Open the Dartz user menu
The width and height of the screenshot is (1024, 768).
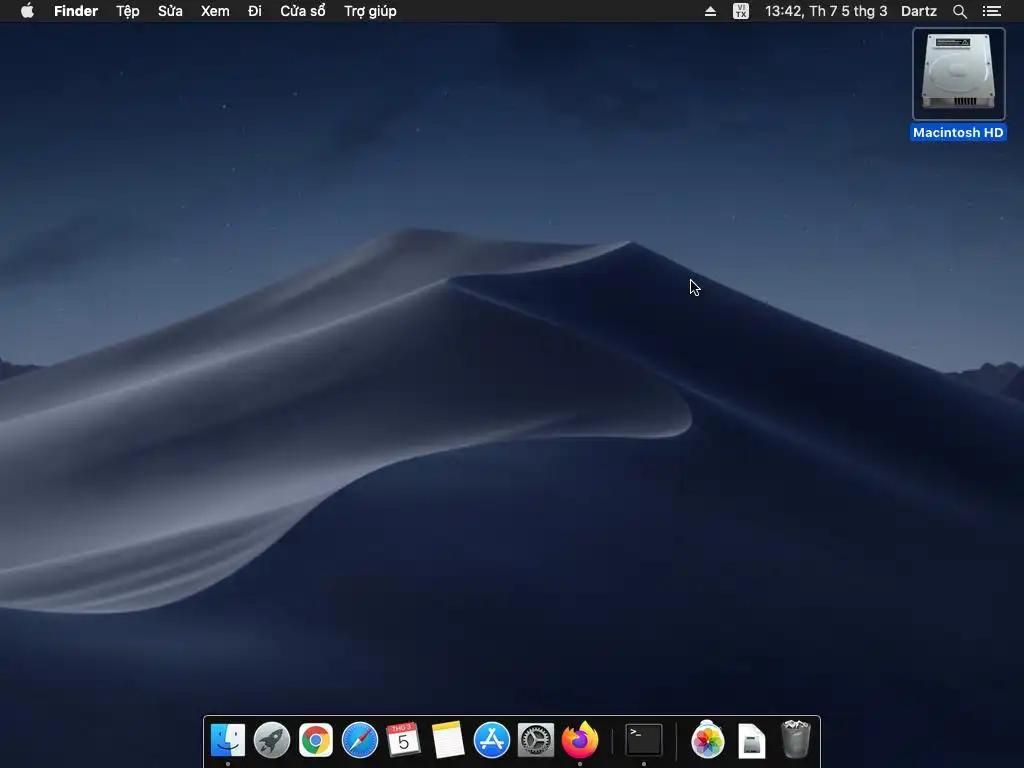[x=918, y=11]
